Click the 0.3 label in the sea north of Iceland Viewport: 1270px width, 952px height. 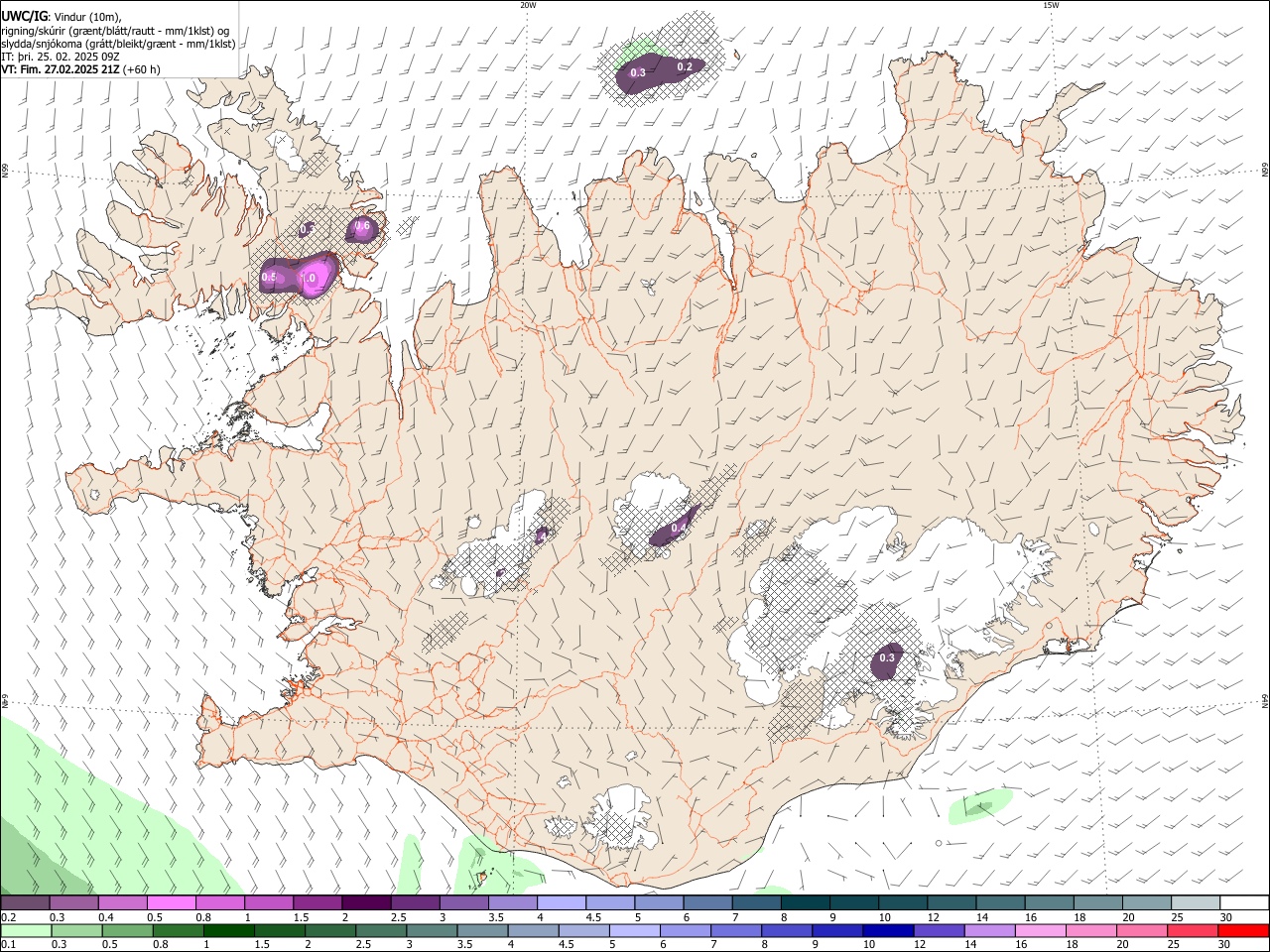pos(638,73)
